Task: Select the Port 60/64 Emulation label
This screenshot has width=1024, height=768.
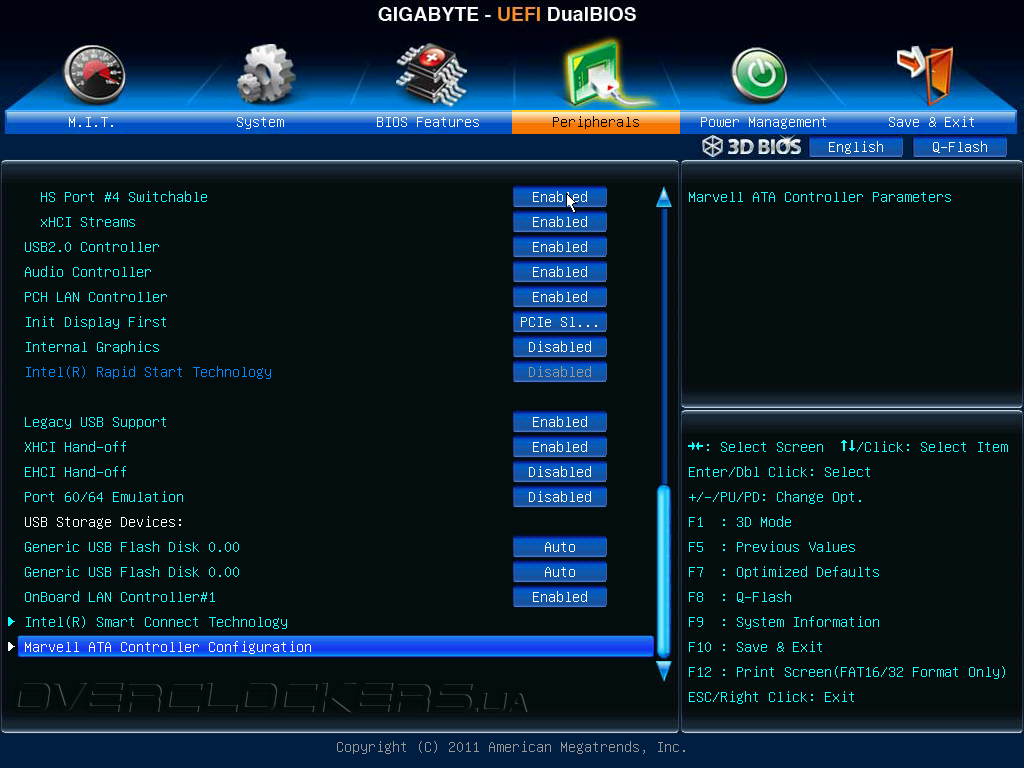Action: pyautogui.click(x=103, y=497)
